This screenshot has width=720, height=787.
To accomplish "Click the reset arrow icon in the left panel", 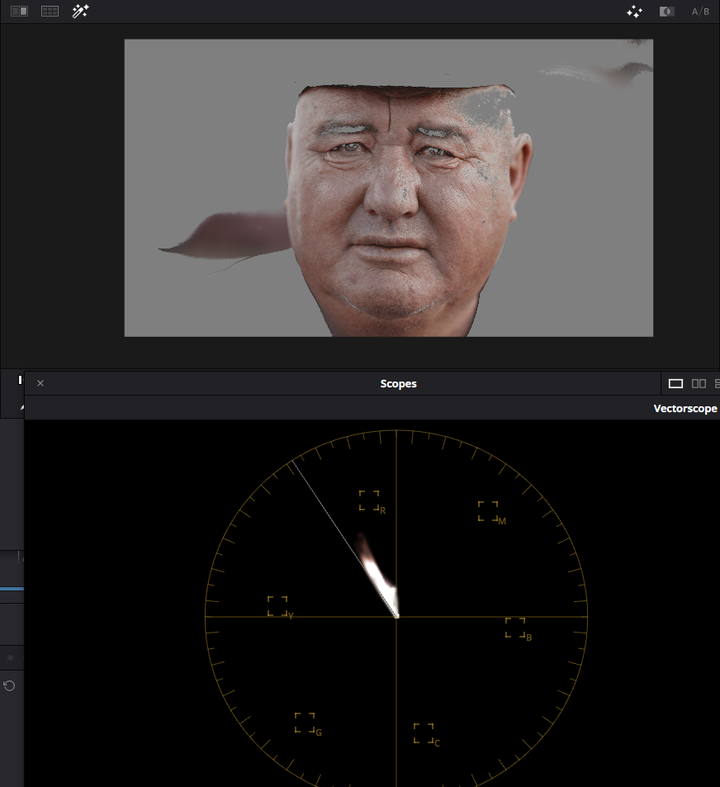I will click(x=9, y=686).
